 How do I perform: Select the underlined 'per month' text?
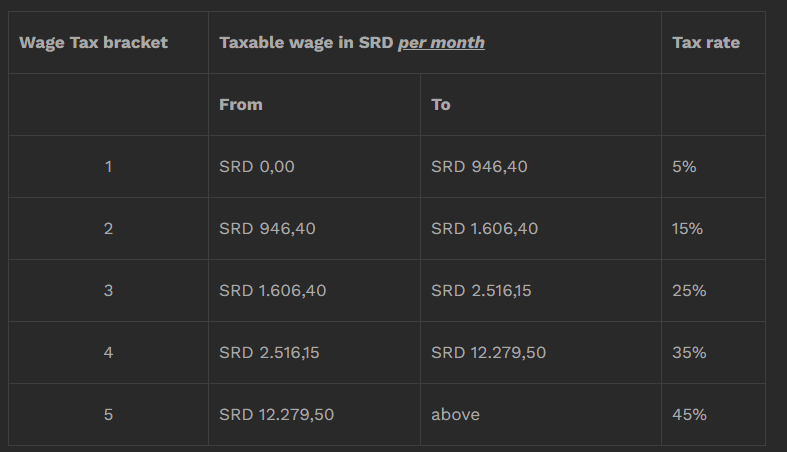pyautogui.click(x=441, y=43)
